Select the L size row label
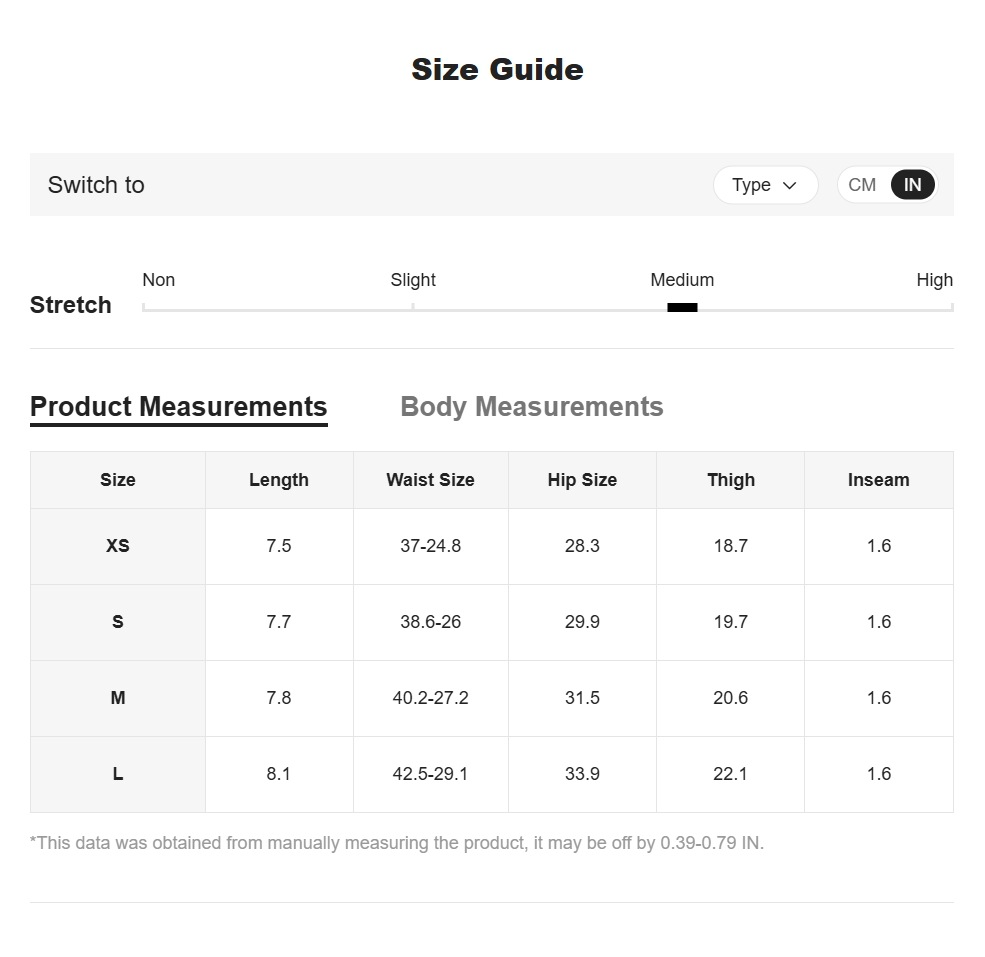Viewport: 985px width, 957px height. (118, 774)
